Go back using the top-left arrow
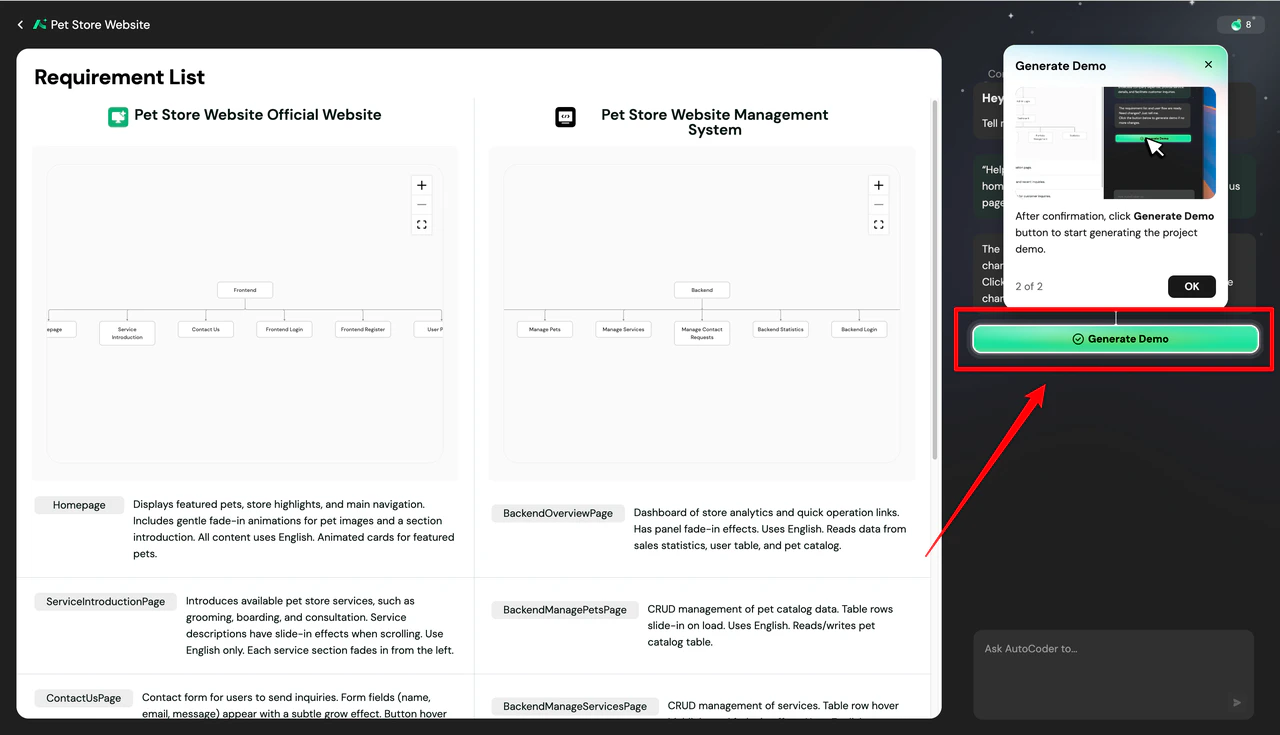The image size is (1280, 735). tap(20, 24)
